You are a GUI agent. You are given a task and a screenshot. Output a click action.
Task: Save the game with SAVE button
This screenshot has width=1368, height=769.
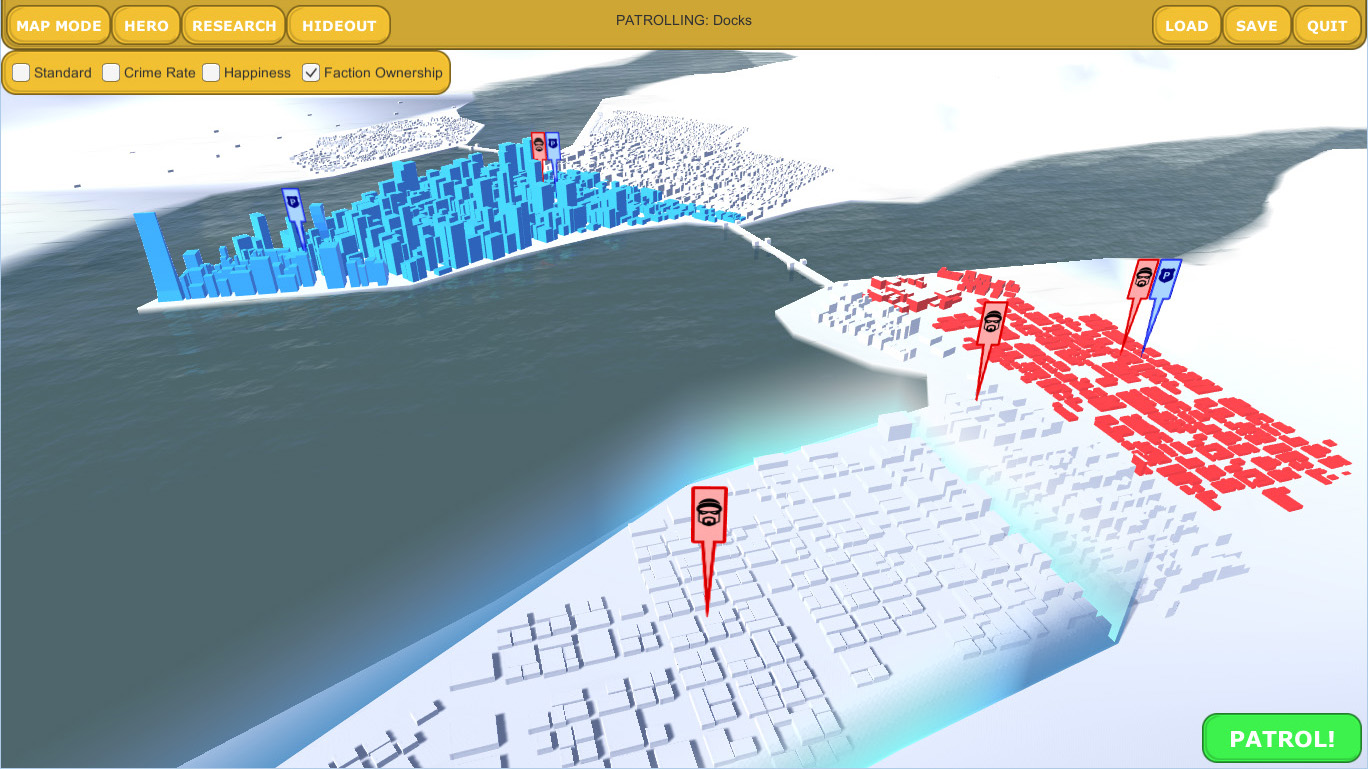click(x=1256, y=26)
